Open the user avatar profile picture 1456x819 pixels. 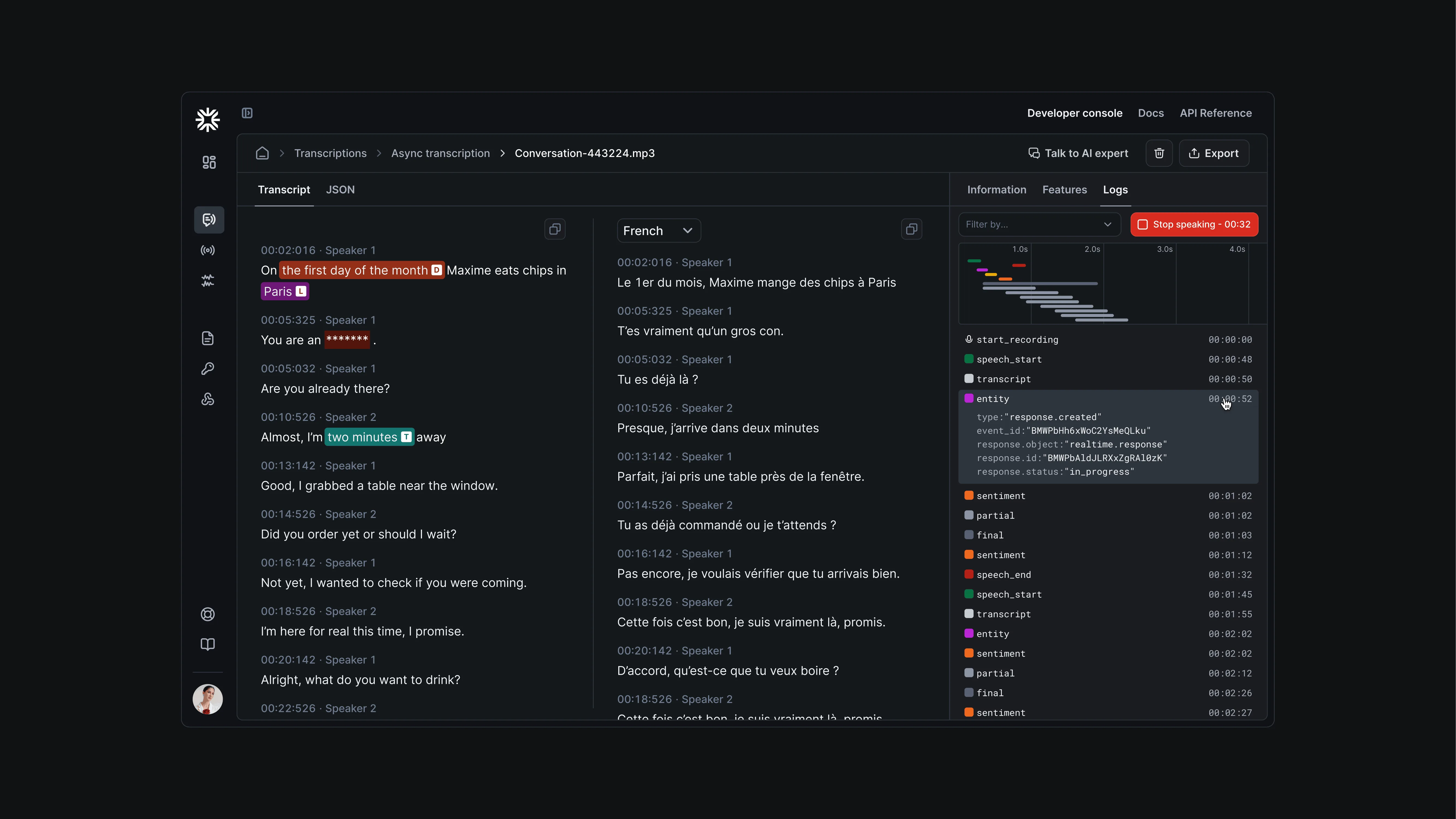coord(207,699)
